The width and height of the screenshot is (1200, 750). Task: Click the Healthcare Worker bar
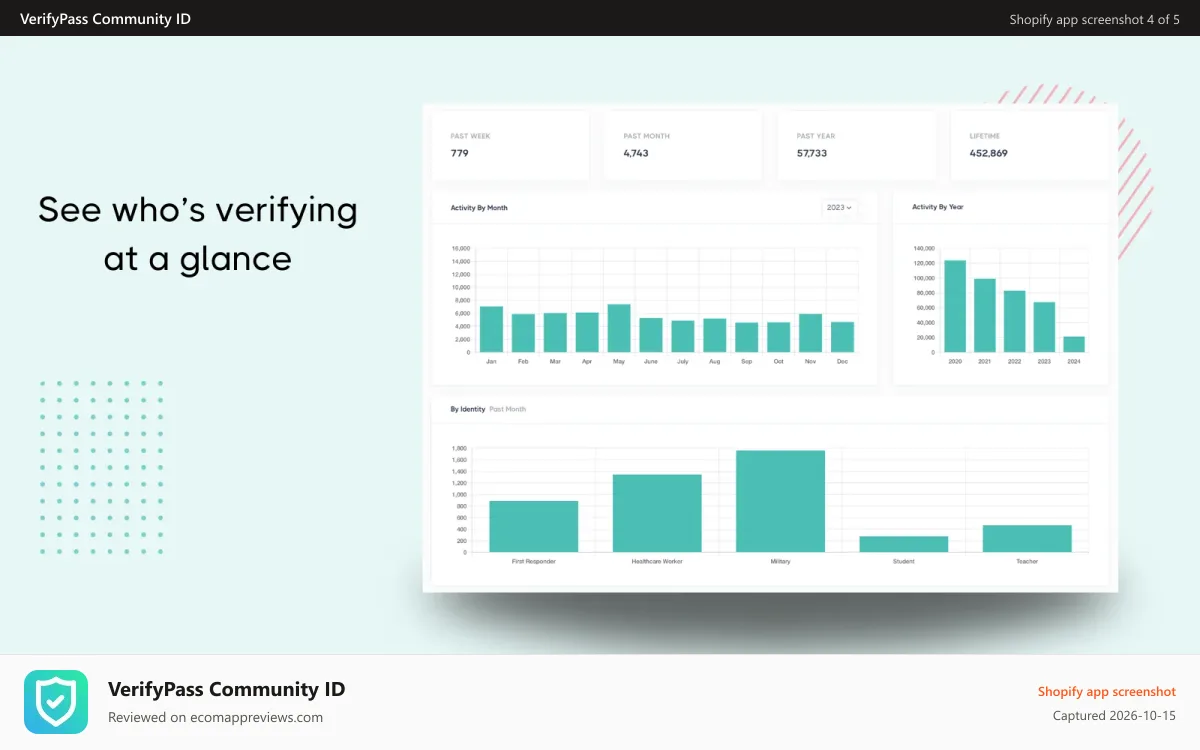tap(657, 513)
